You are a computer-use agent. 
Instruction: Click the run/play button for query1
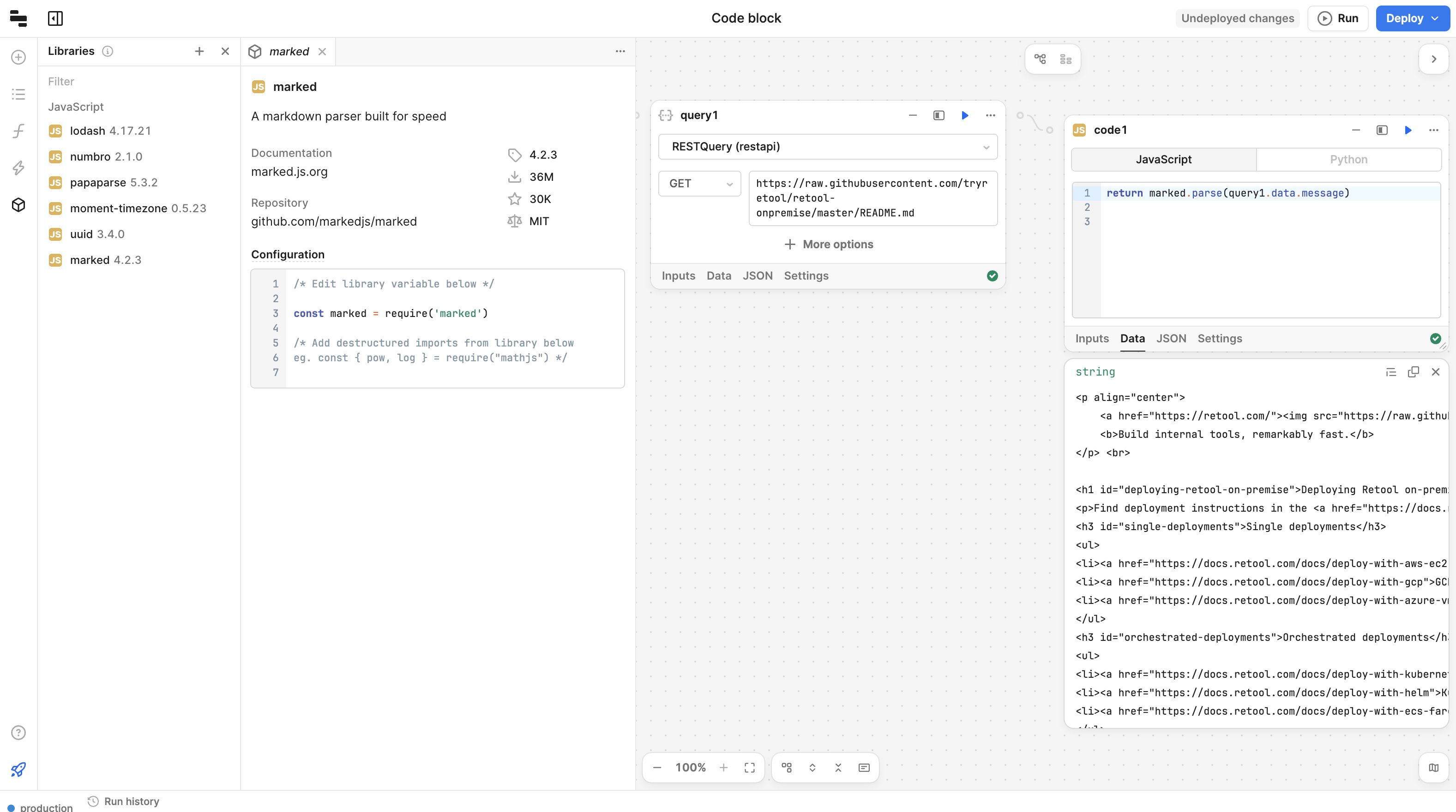964,115
